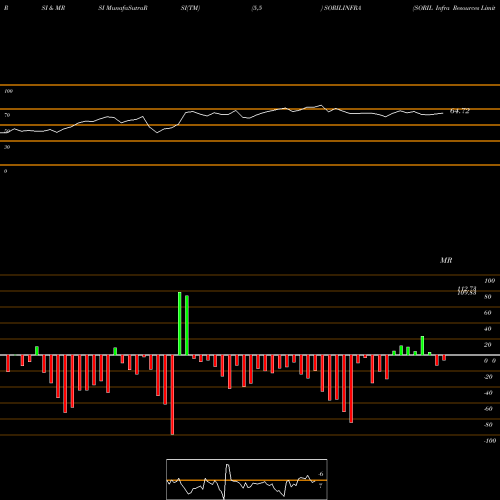Click the MR axis label -40

coord(488,393)
